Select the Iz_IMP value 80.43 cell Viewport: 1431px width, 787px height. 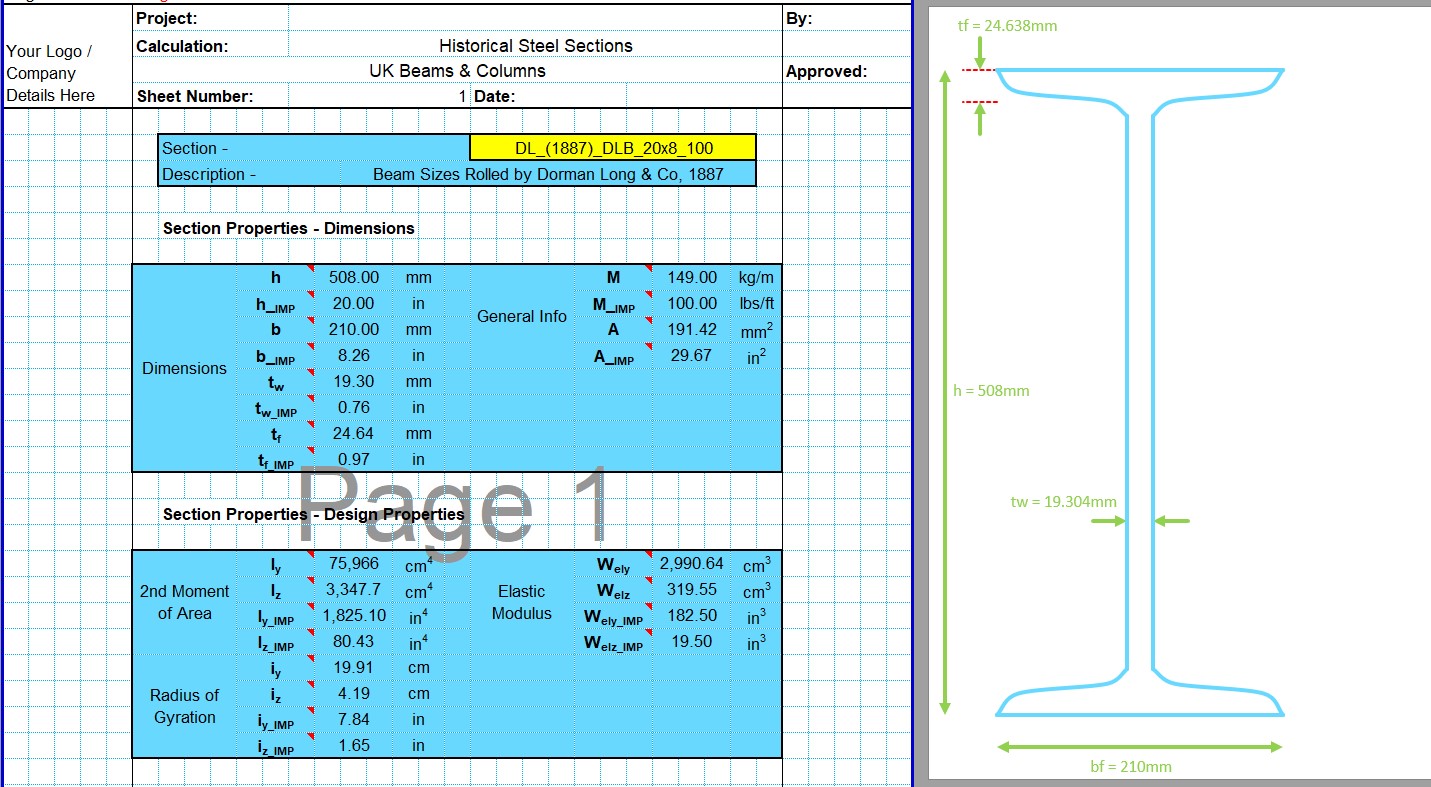[354, 641]
